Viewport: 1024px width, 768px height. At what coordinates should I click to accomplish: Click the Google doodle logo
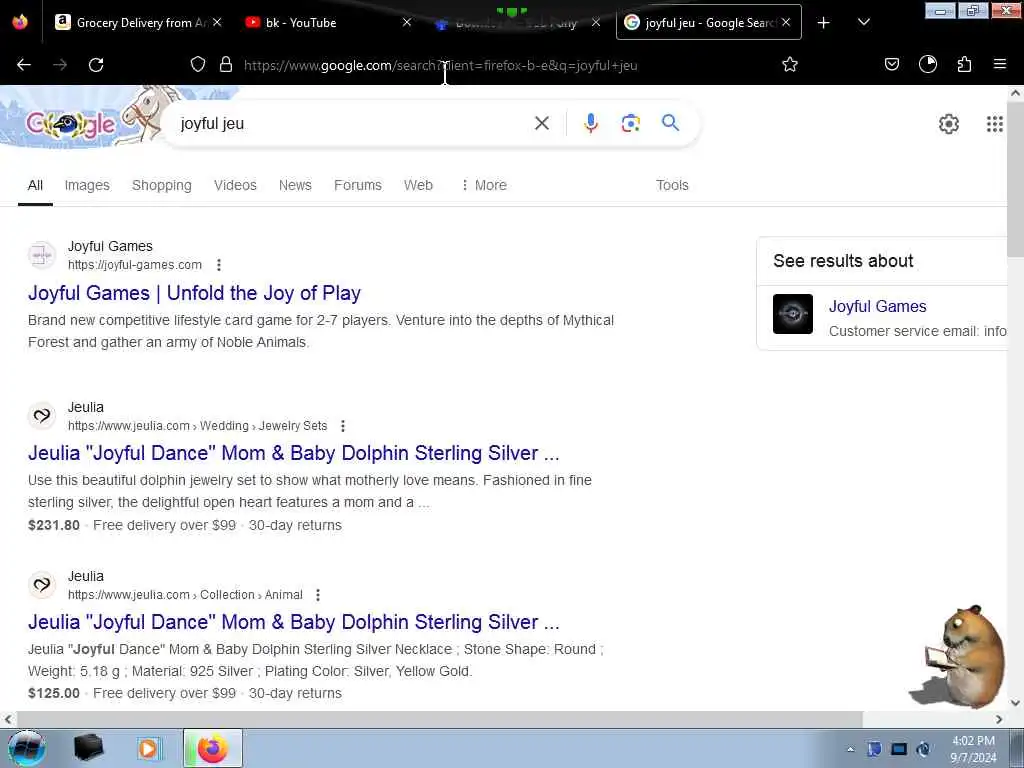point(71,123)
